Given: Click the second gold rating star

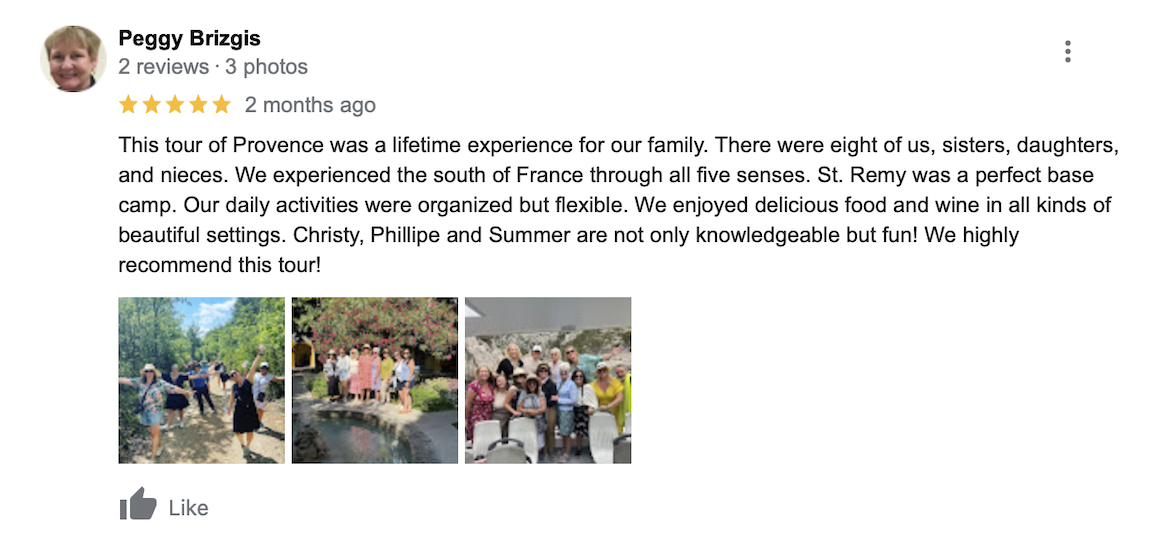Looking at the screenshot, I should 152,105.
